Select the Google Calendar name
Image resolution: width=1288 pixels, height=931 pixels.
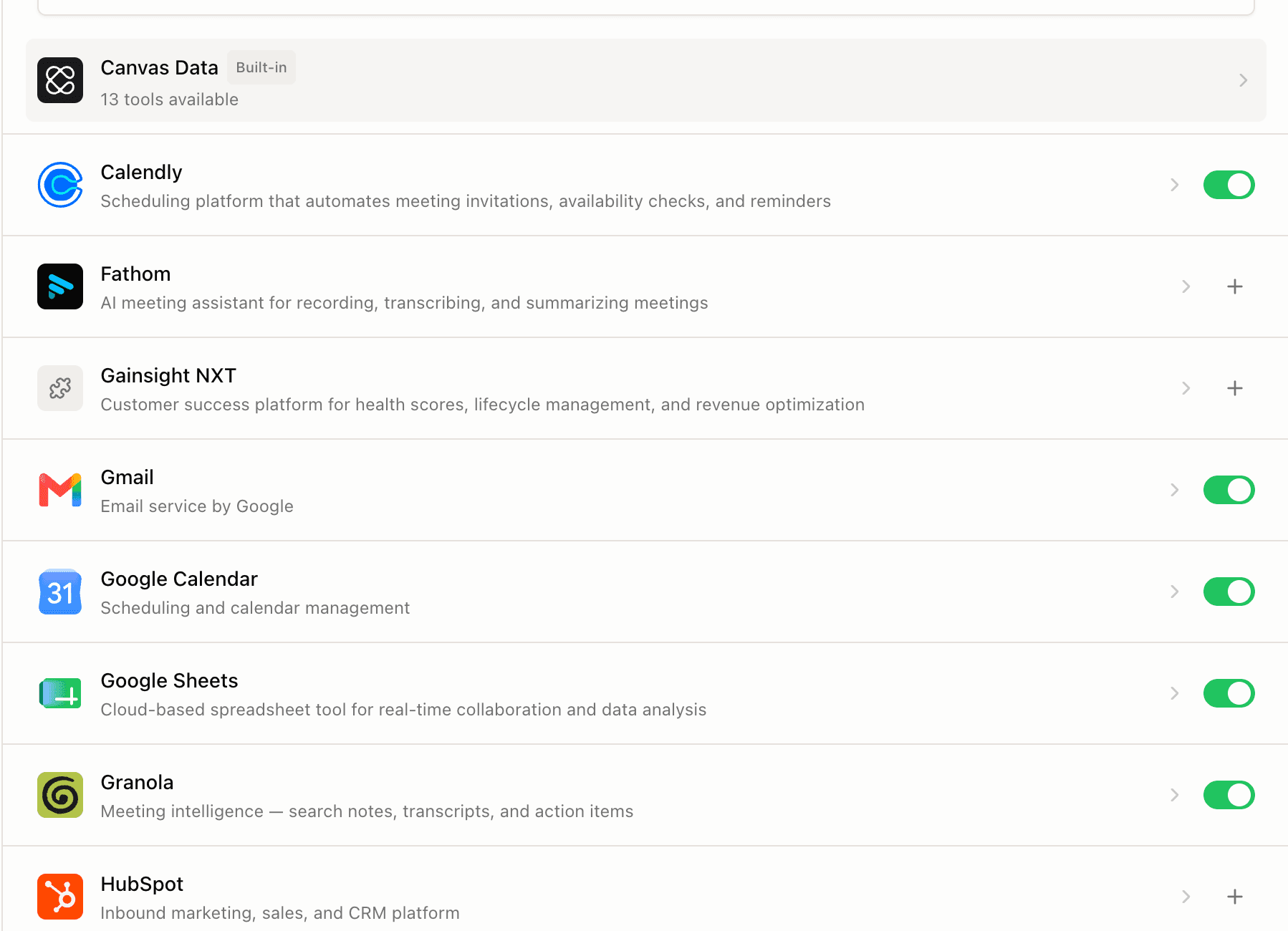tap(179, 579)
